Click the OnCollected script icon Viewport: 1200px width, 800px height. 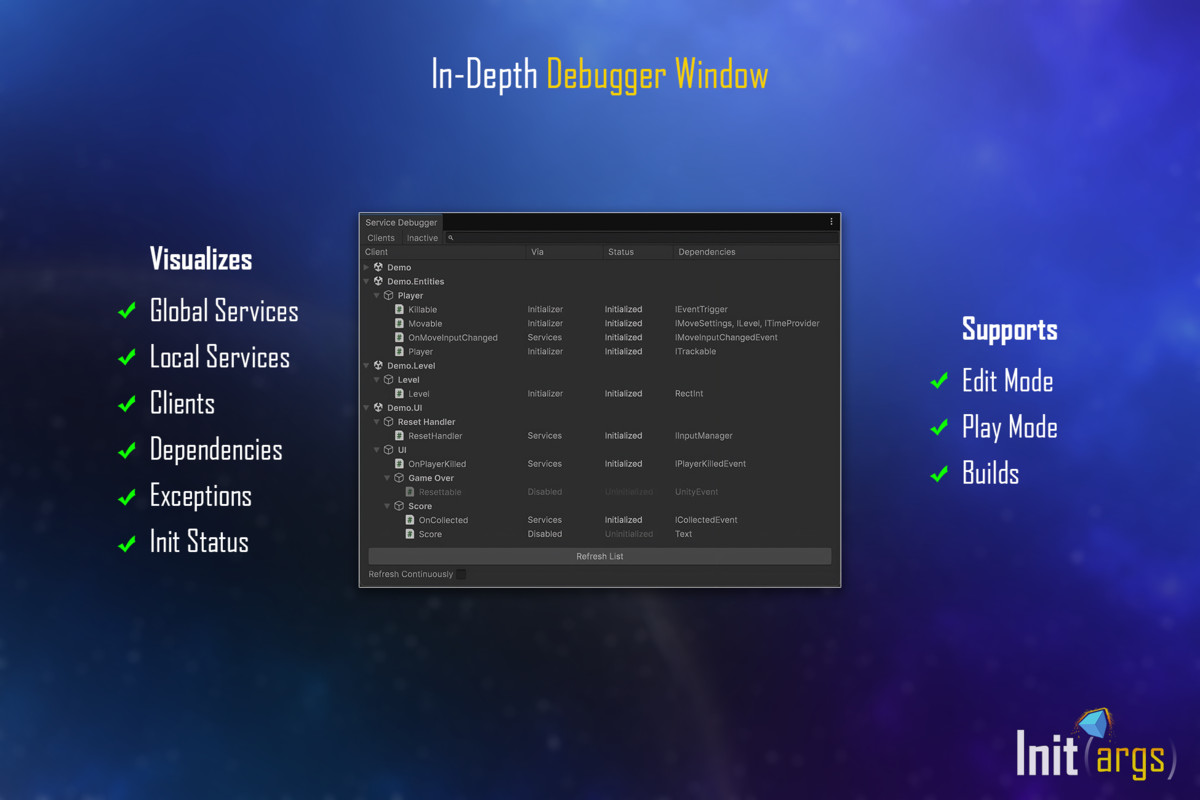point(410,519)
